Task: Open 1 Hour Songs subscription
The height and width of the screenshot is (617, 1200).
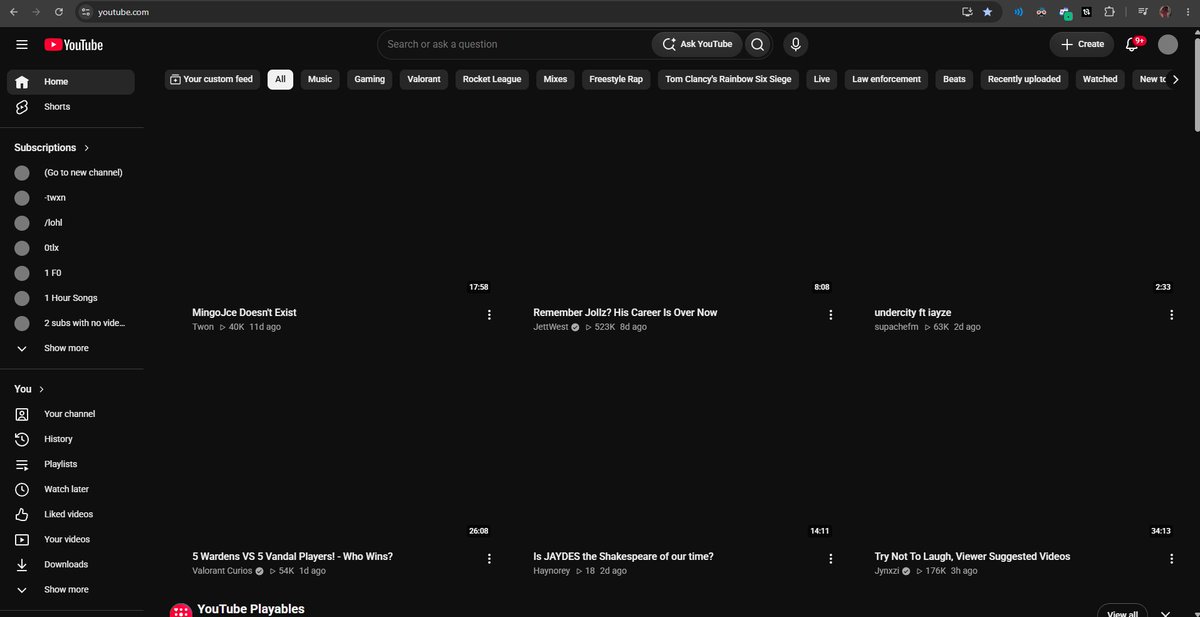Action: (x=70, y=298)
